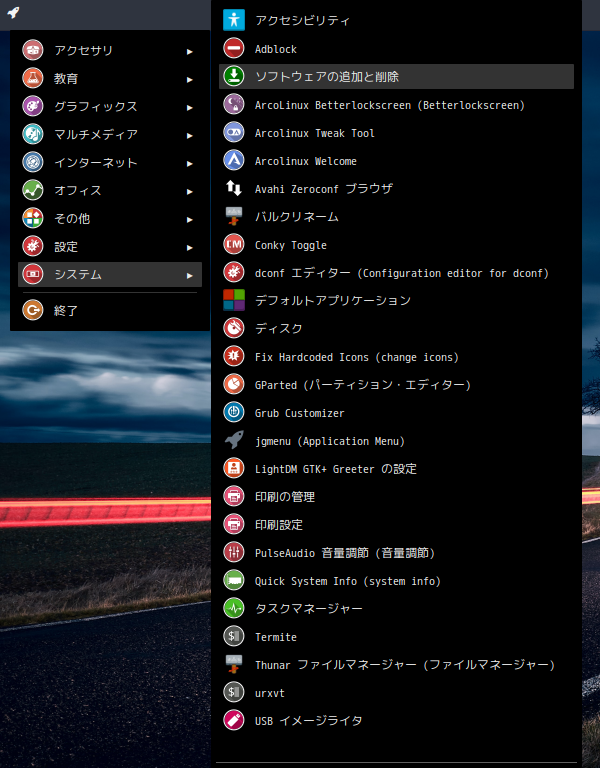Launch Quick System Info entry
The width and height of the screenshot is (600, 768).
(396, 580)
